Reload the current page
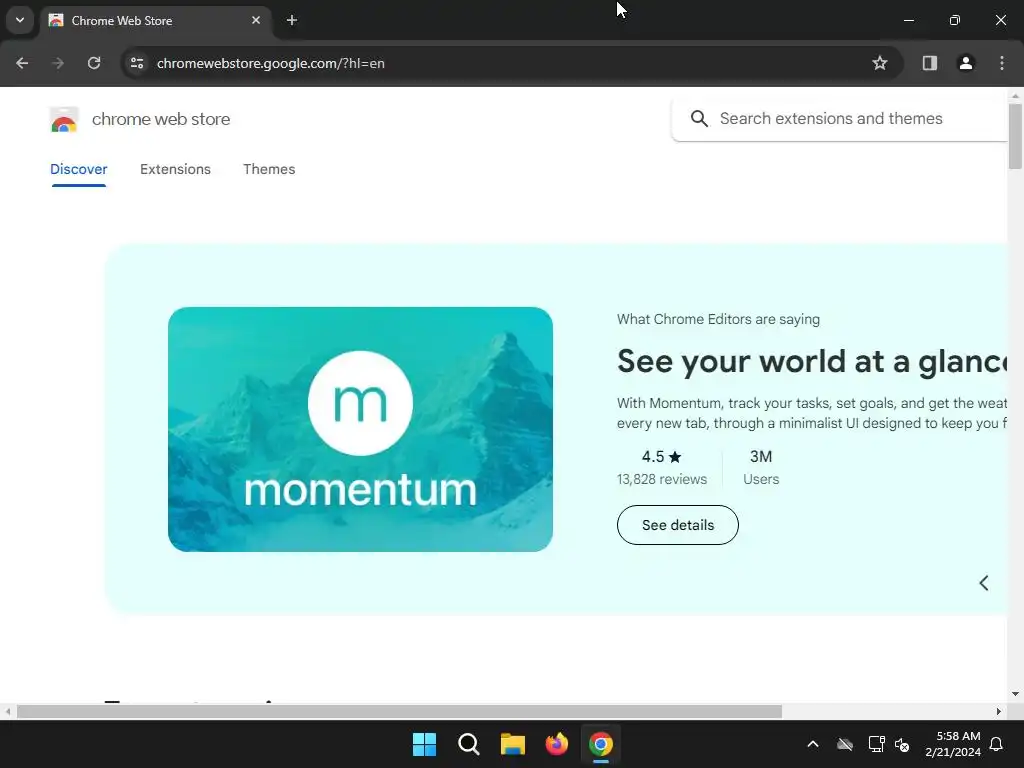The width and height of the screenshot is (1024, 768). pos(94,63)
